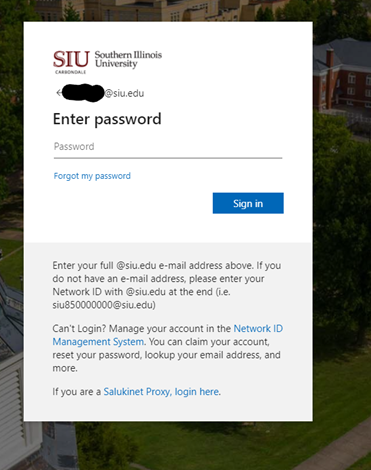Click the Enter password heading

click(x=107, y=119)
